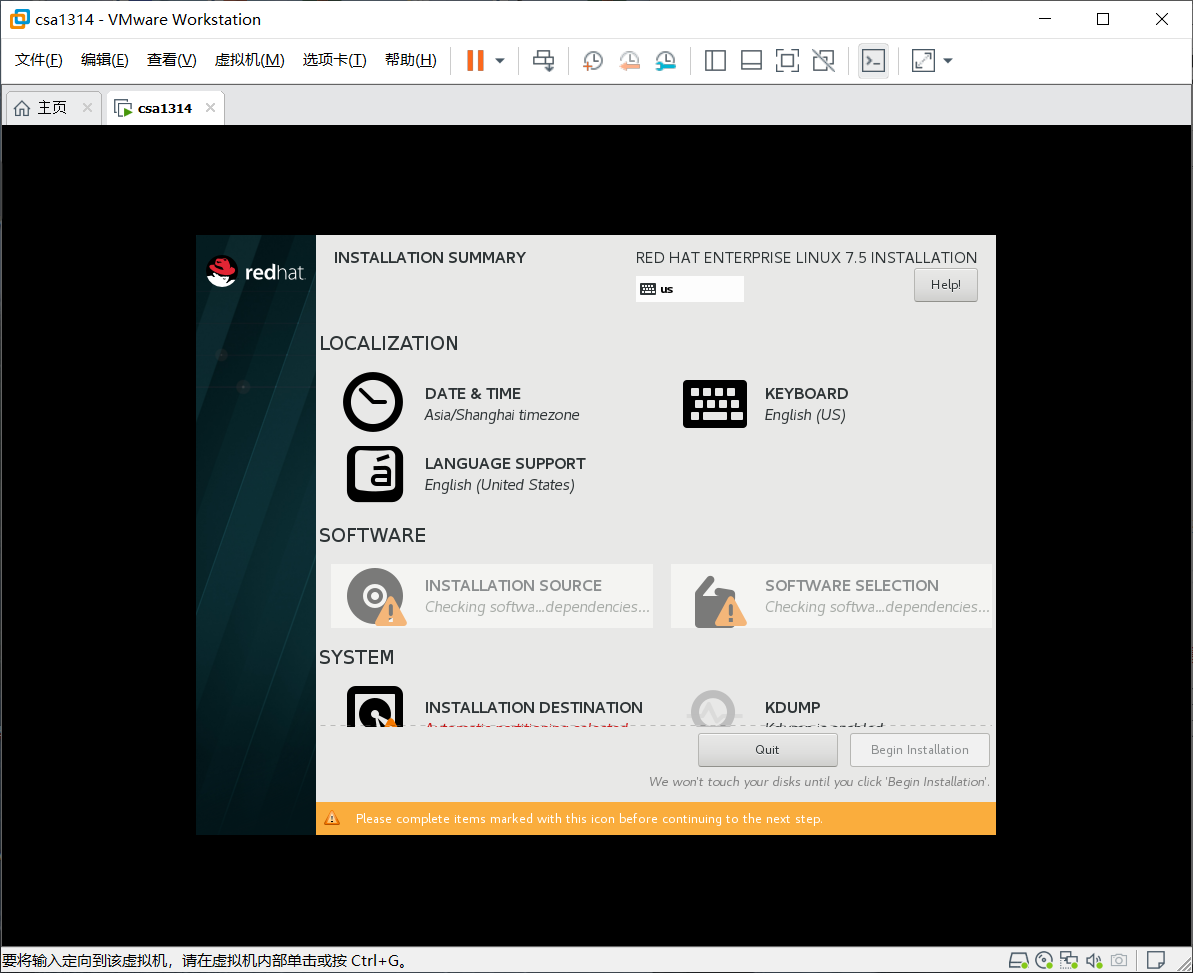Open the Software Selection package icon
The image size is (1193, 973).
point(720,601)
